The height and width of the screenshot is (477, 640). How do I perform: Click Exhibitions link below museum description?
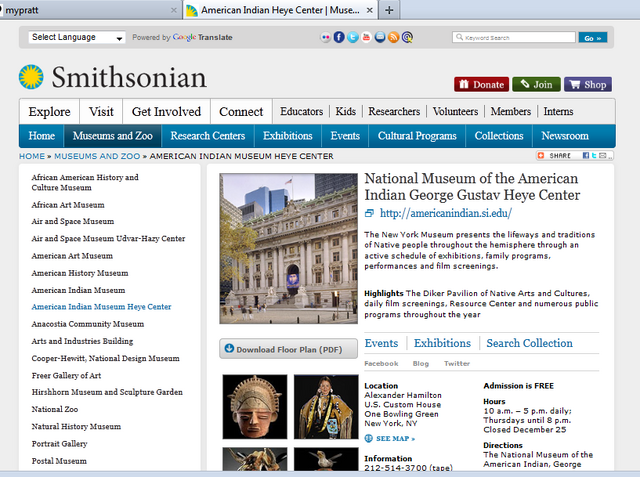click(442, 343)
